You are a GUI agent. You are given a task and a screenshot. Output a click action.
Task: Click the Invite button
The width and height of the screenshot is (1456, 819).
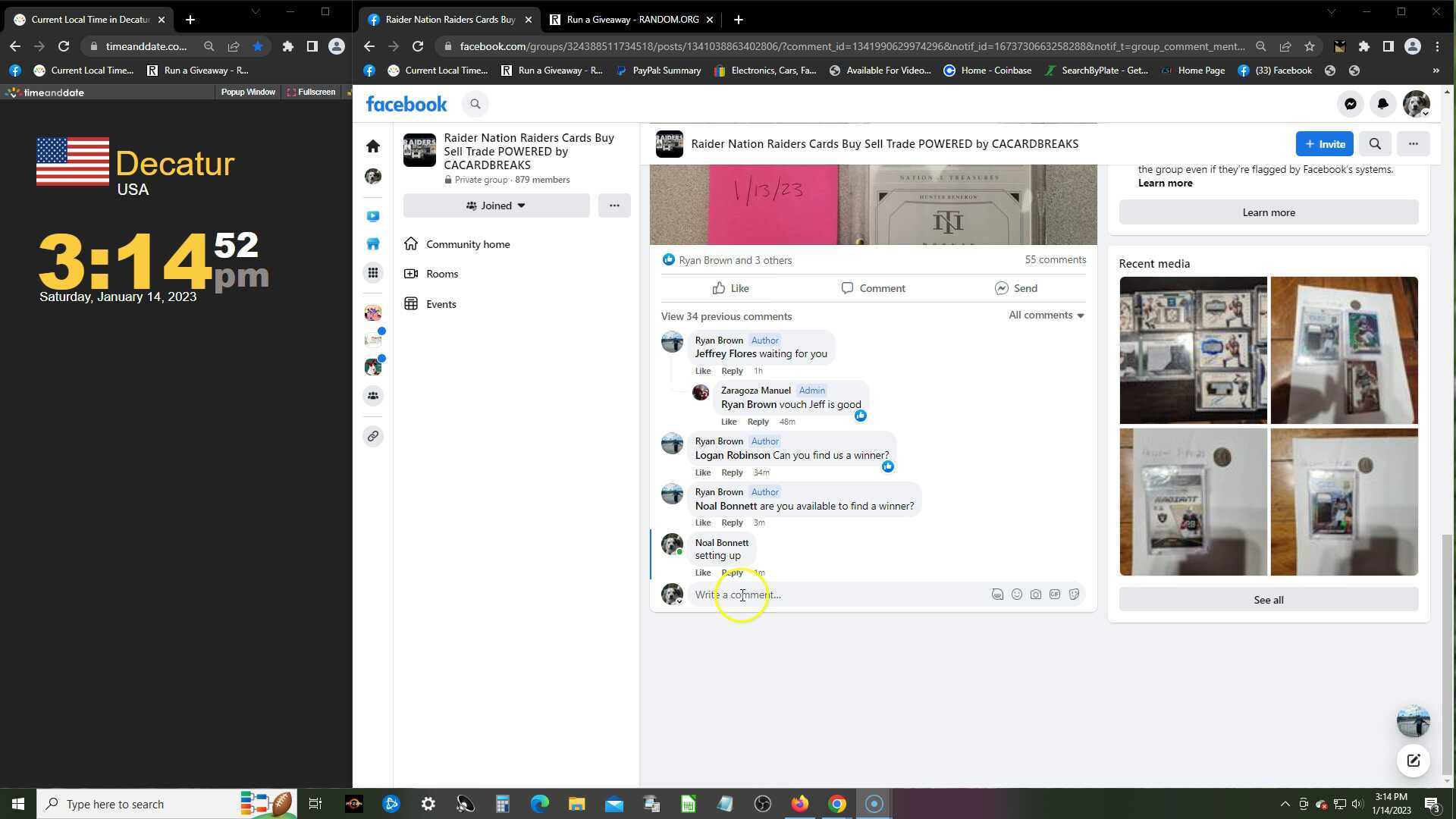click(1324, 144)
